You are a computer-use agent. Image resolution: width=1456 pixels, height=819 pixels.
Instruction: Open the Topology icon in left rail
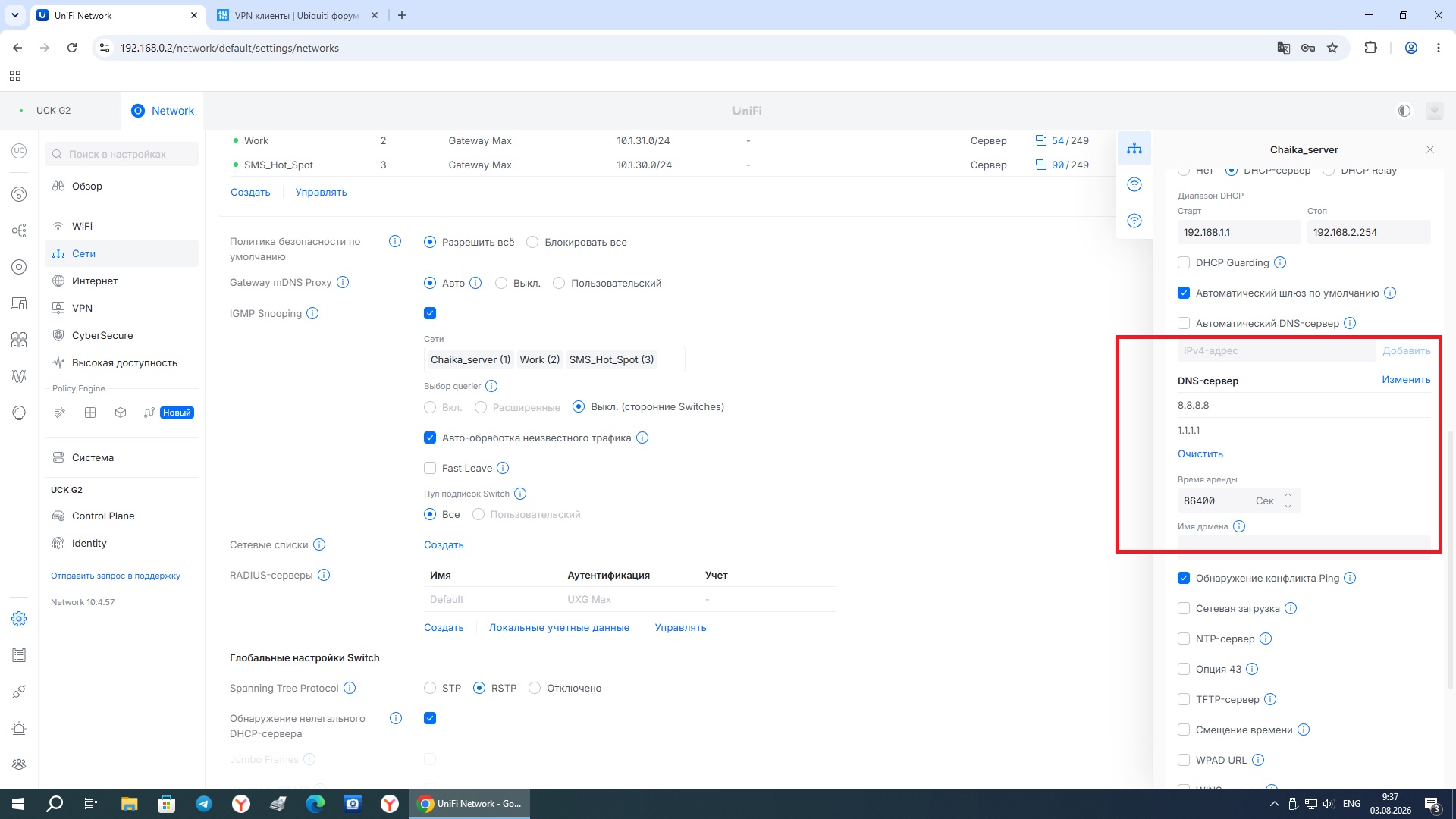[19, 231]
